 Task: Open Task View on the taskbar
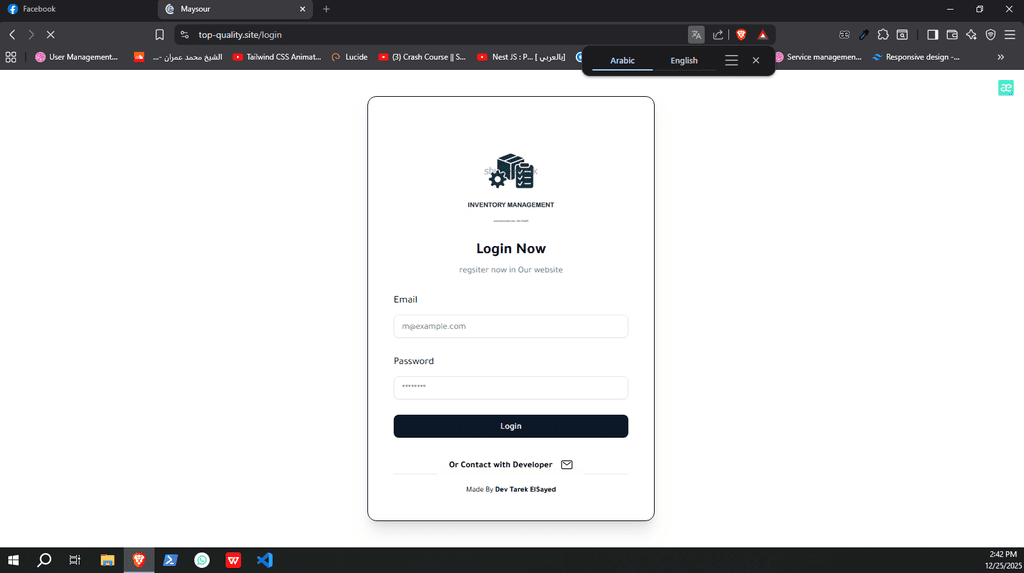[75, 560]
